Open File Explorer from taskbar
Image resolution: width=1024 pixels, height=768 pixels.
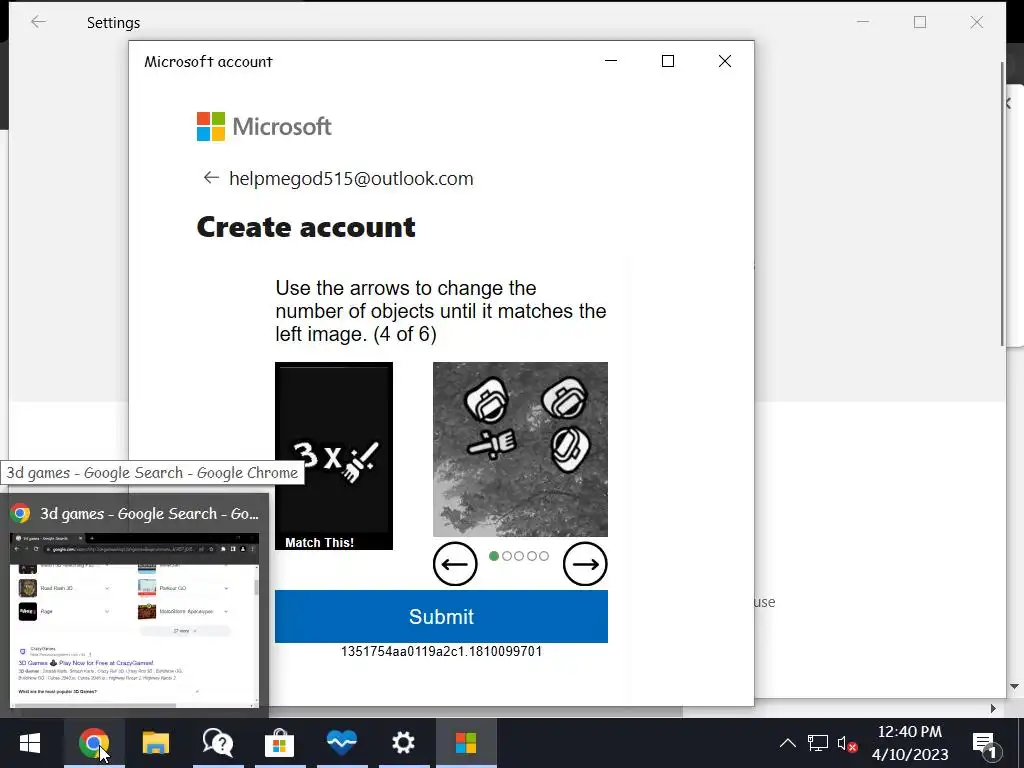coord(155,743)
